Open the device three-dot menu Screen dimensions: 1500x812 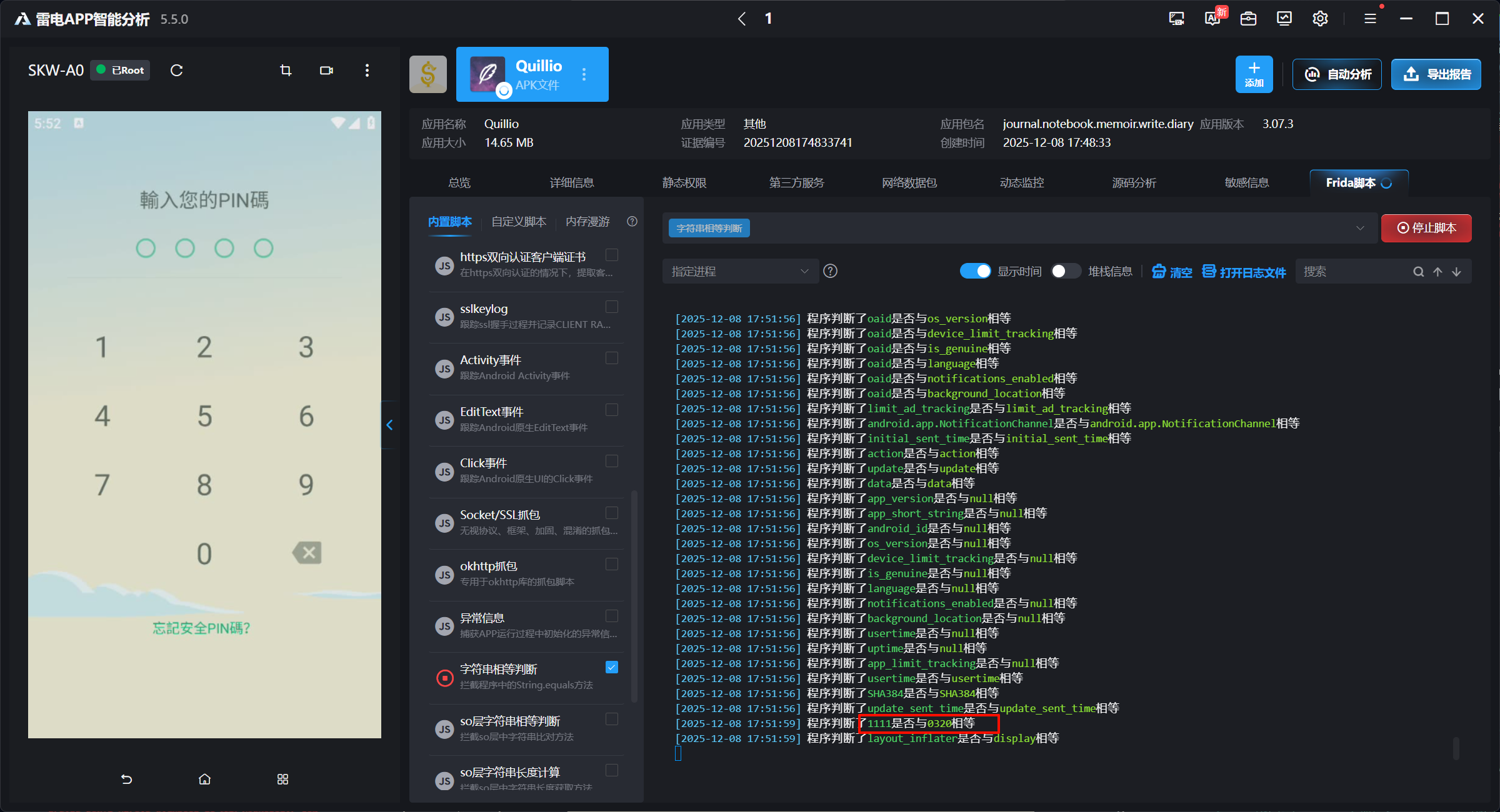[x=367, y=71]
